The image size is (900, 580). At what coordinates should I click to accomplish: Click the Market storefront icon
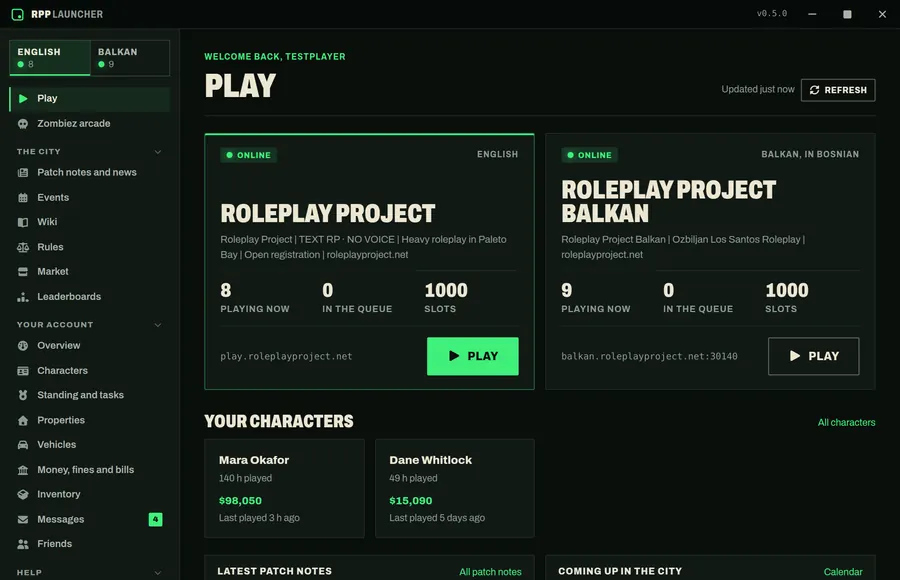pos(23,272)
